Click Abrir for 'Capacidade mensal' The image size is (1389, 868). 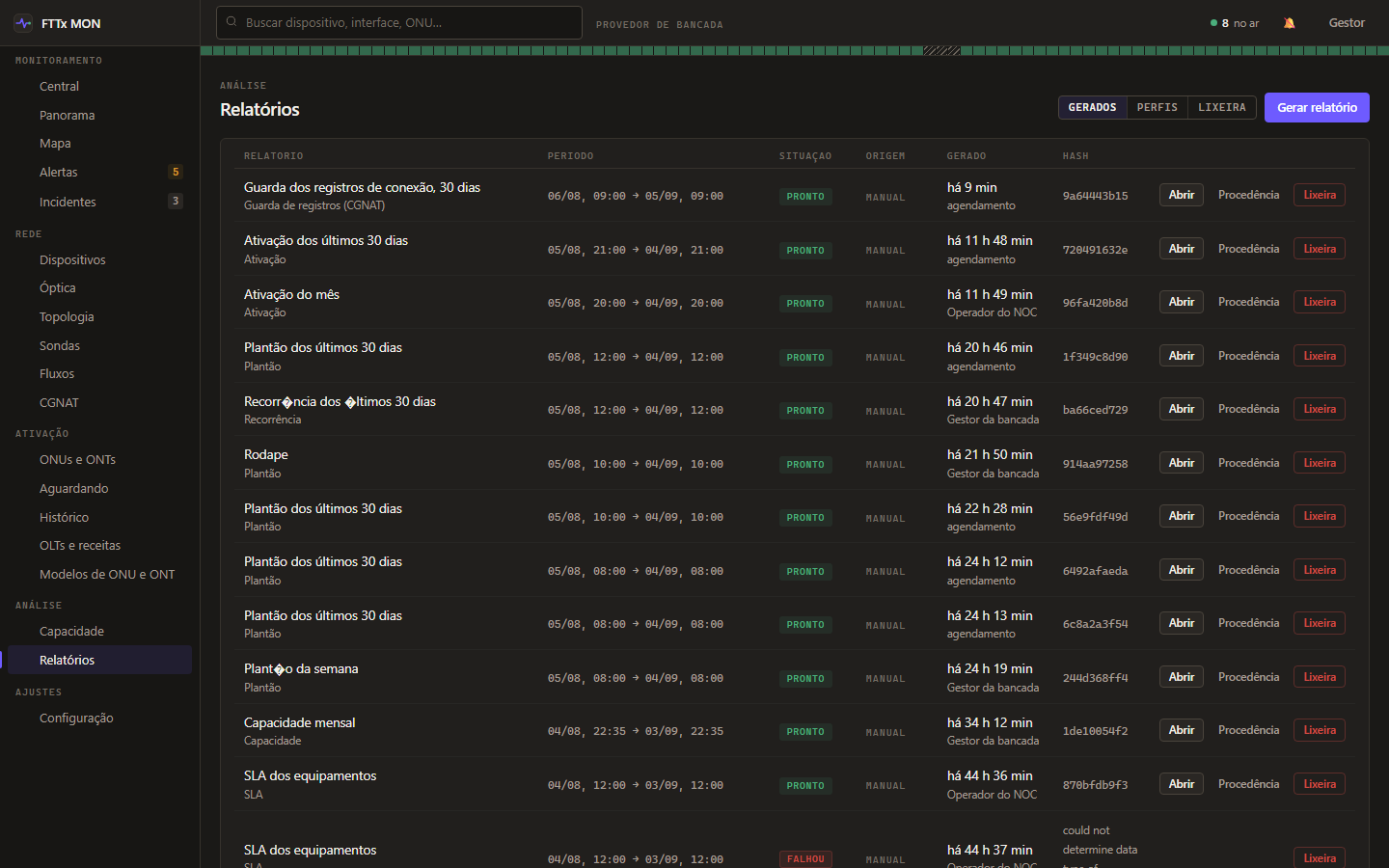(x=1181, y=730)
